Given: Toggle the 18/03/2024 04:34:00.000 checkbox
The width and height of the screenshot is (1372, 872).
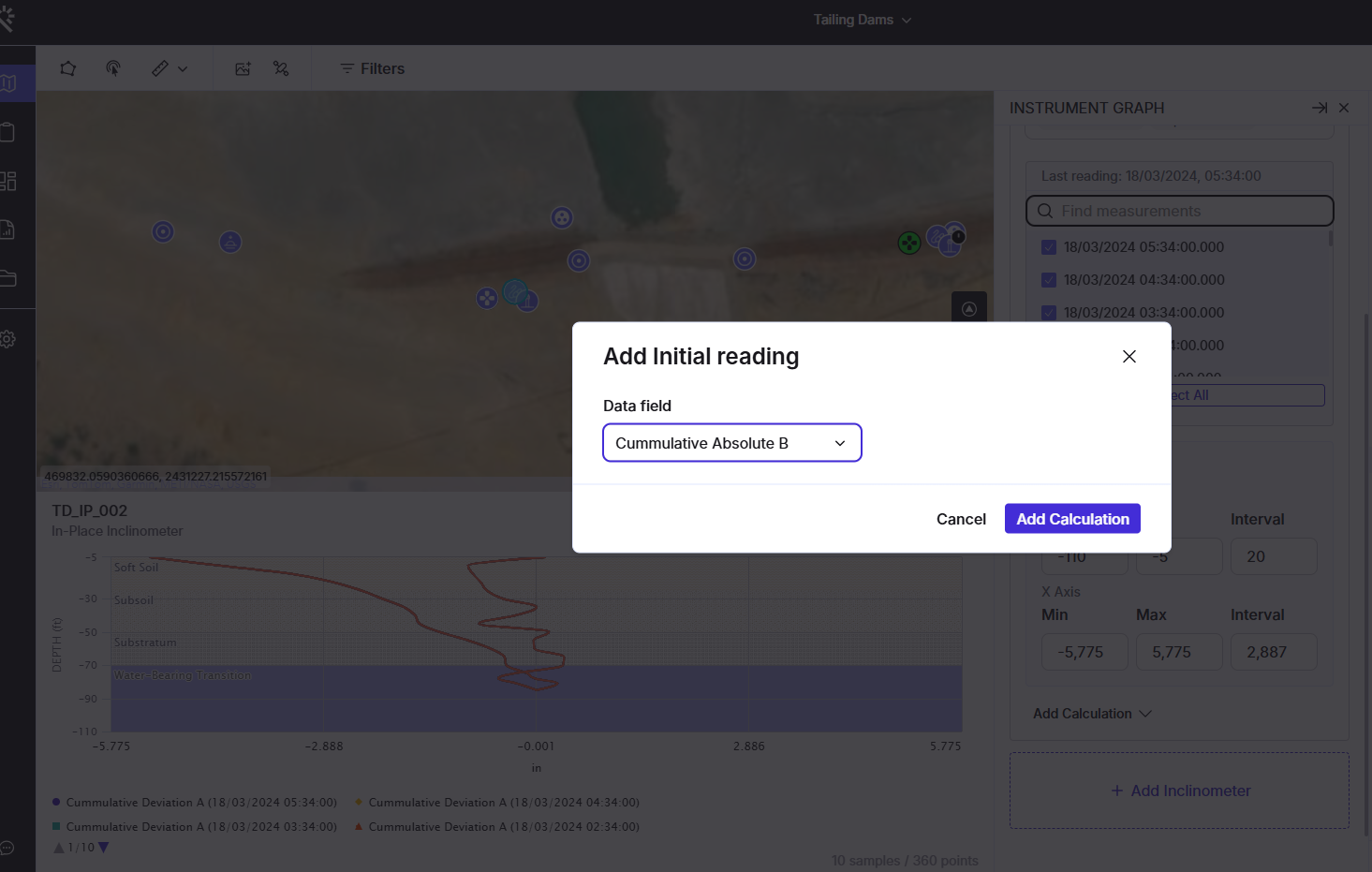Looking at the screenshot, I should pyautogui.click(x=1049, y=280).
